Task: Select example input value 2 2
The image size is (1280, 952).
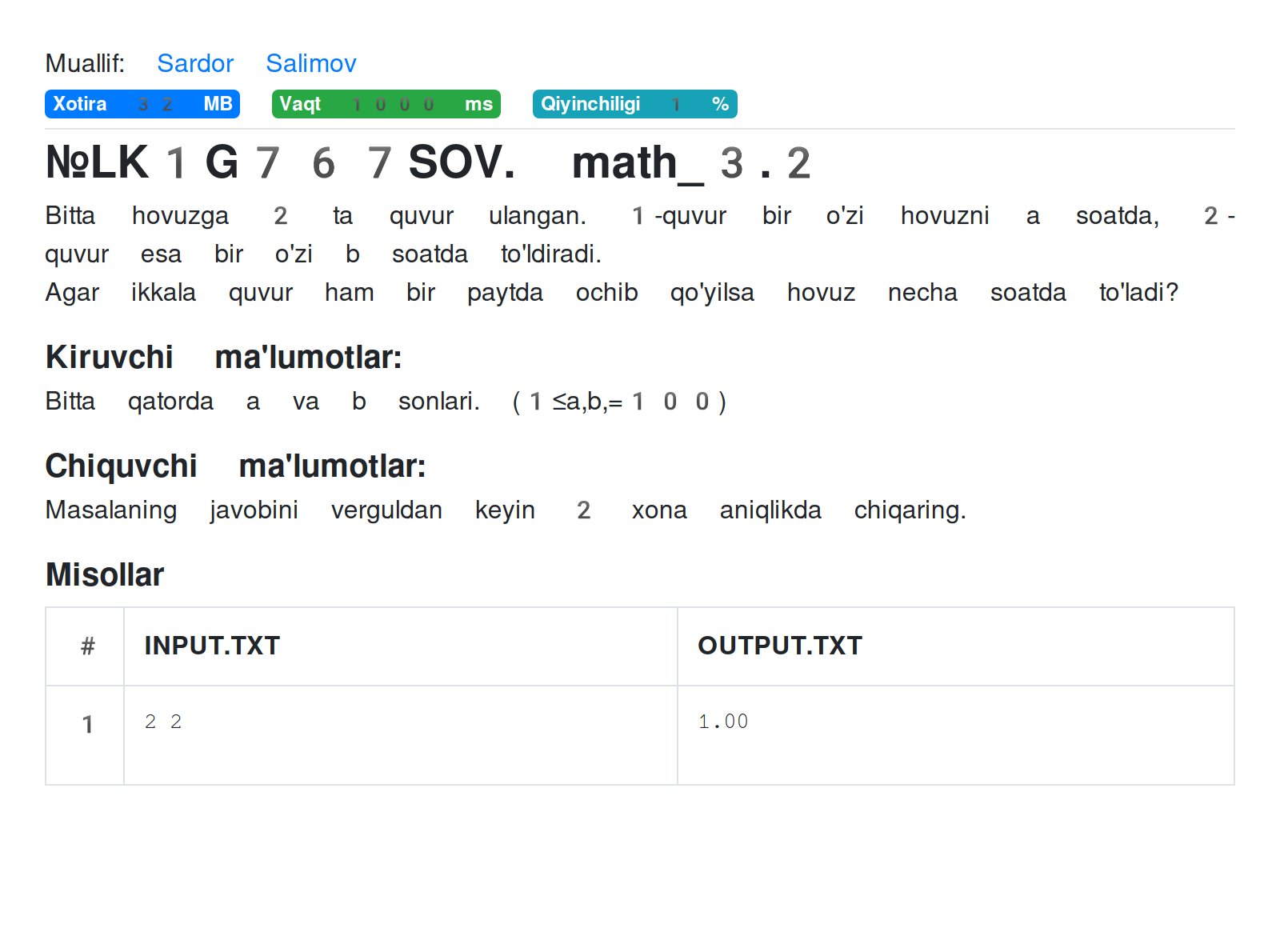Action: point(163,721)
